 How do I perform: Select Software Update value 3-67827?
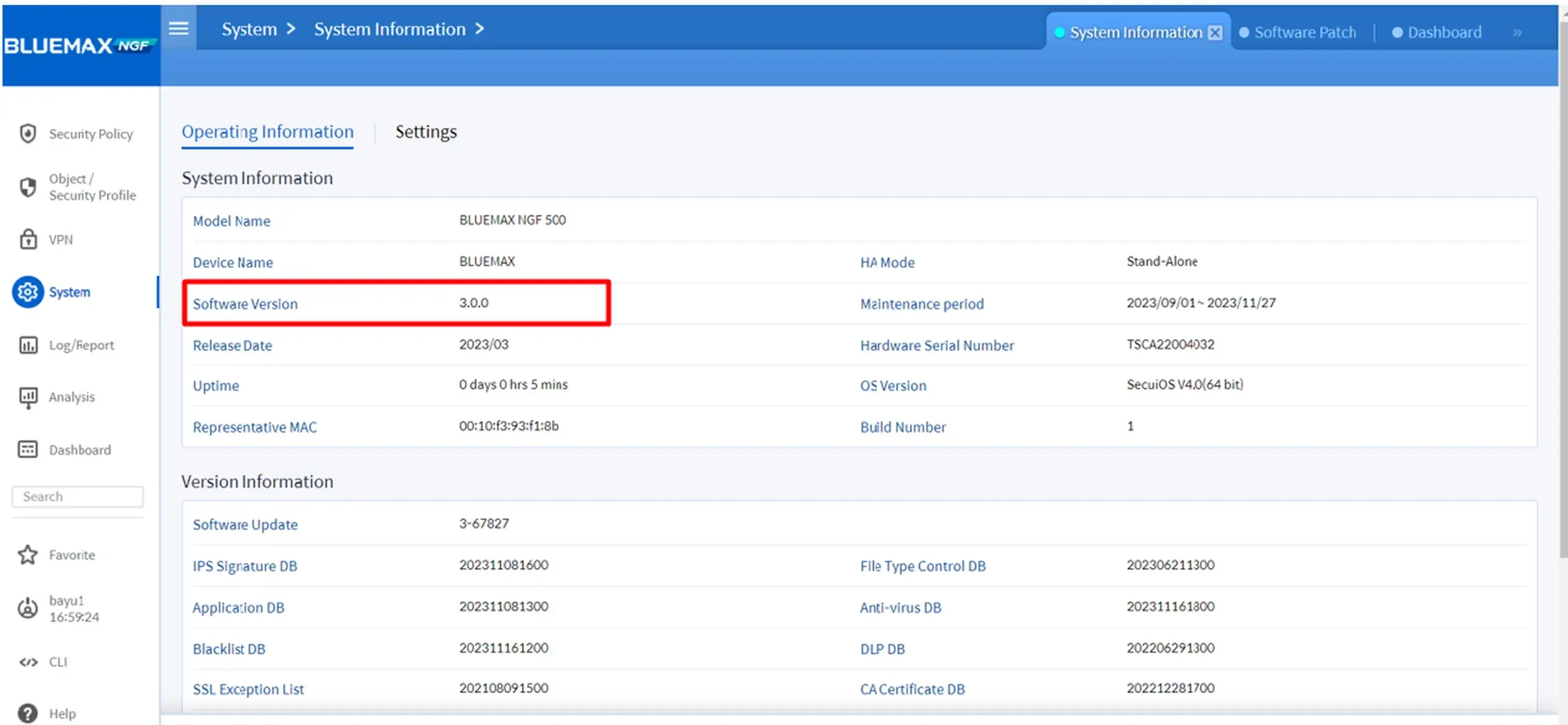(x=484, y=524)
